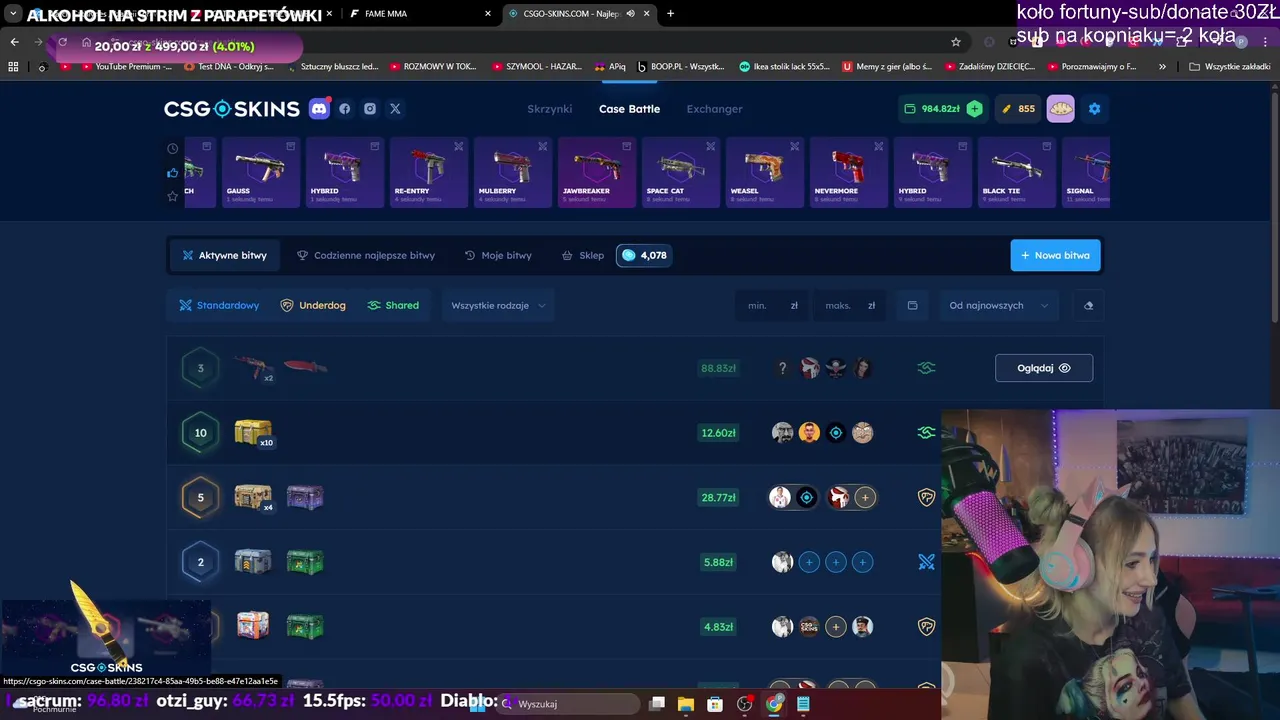Bookmark page with browser star icon
The width and height of the screenshot is (1280, 720).
tap(956, 42)
